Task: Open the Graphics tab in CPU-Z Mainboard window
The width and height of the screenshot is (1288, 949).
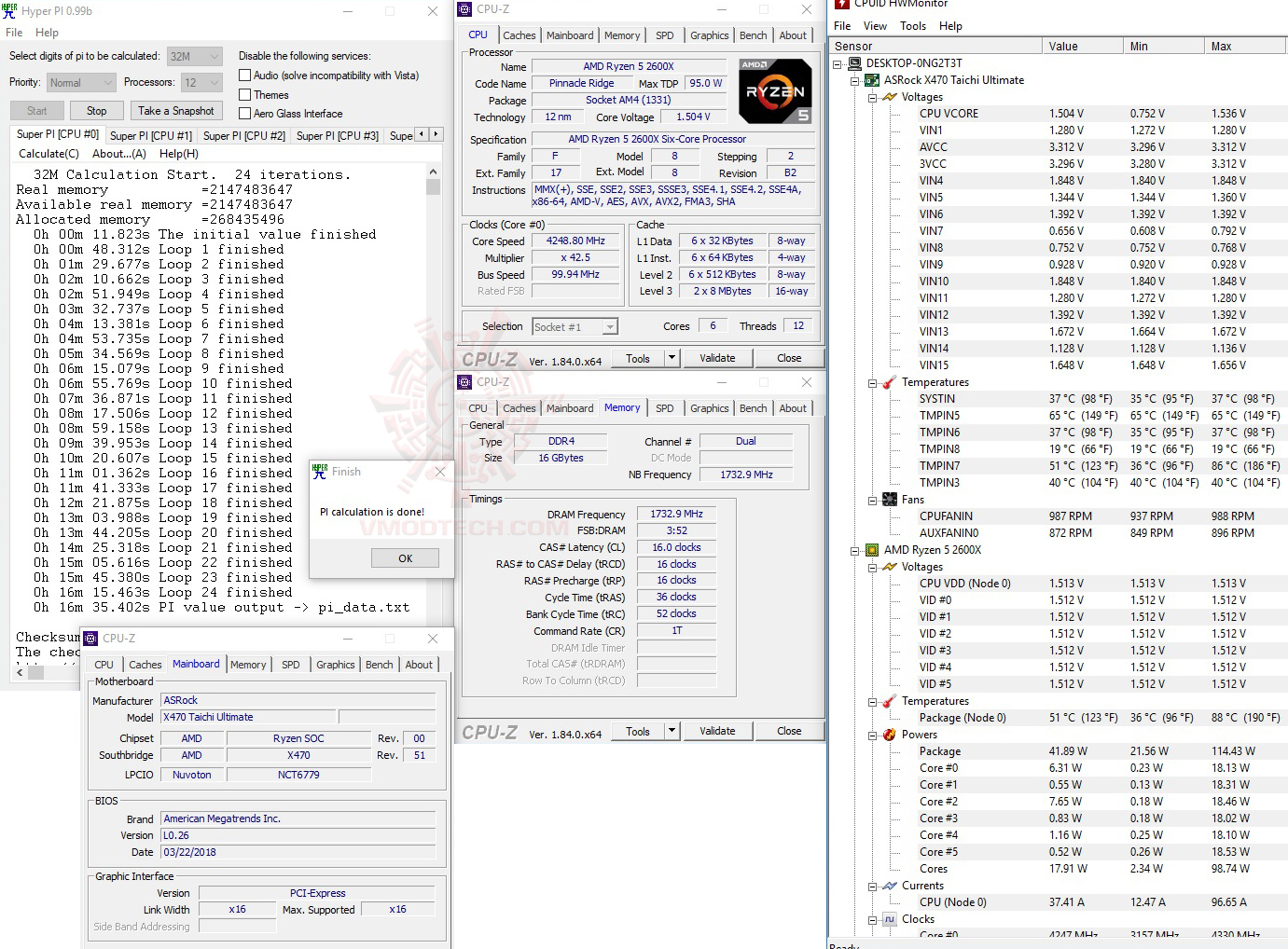Action: coord(336,665)
